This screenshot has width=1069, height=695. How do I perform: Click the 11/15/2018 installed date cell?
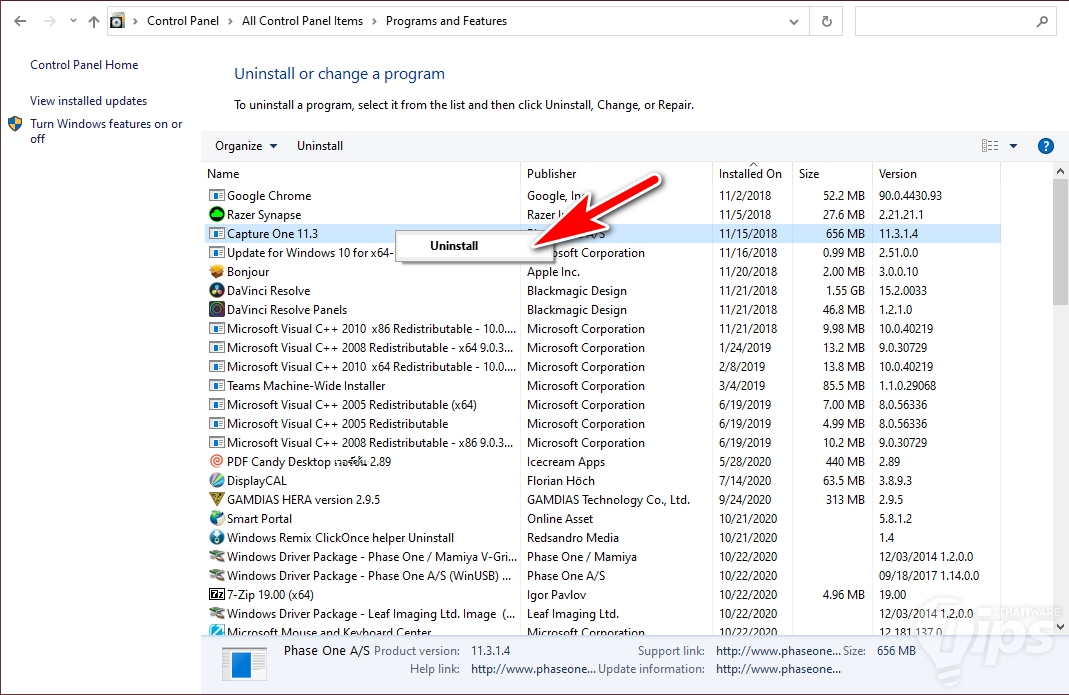[748, 234]
